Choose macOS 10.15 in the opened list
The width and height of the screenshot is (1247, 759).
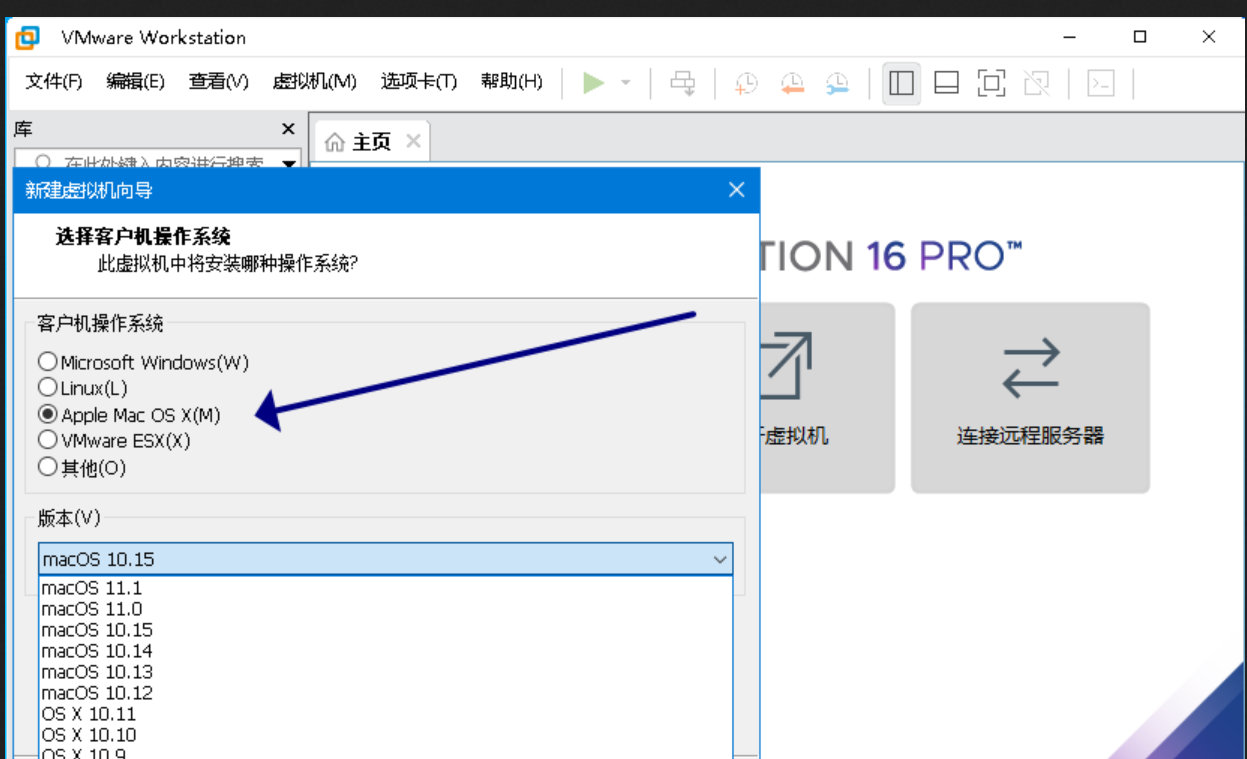(385, 630)
